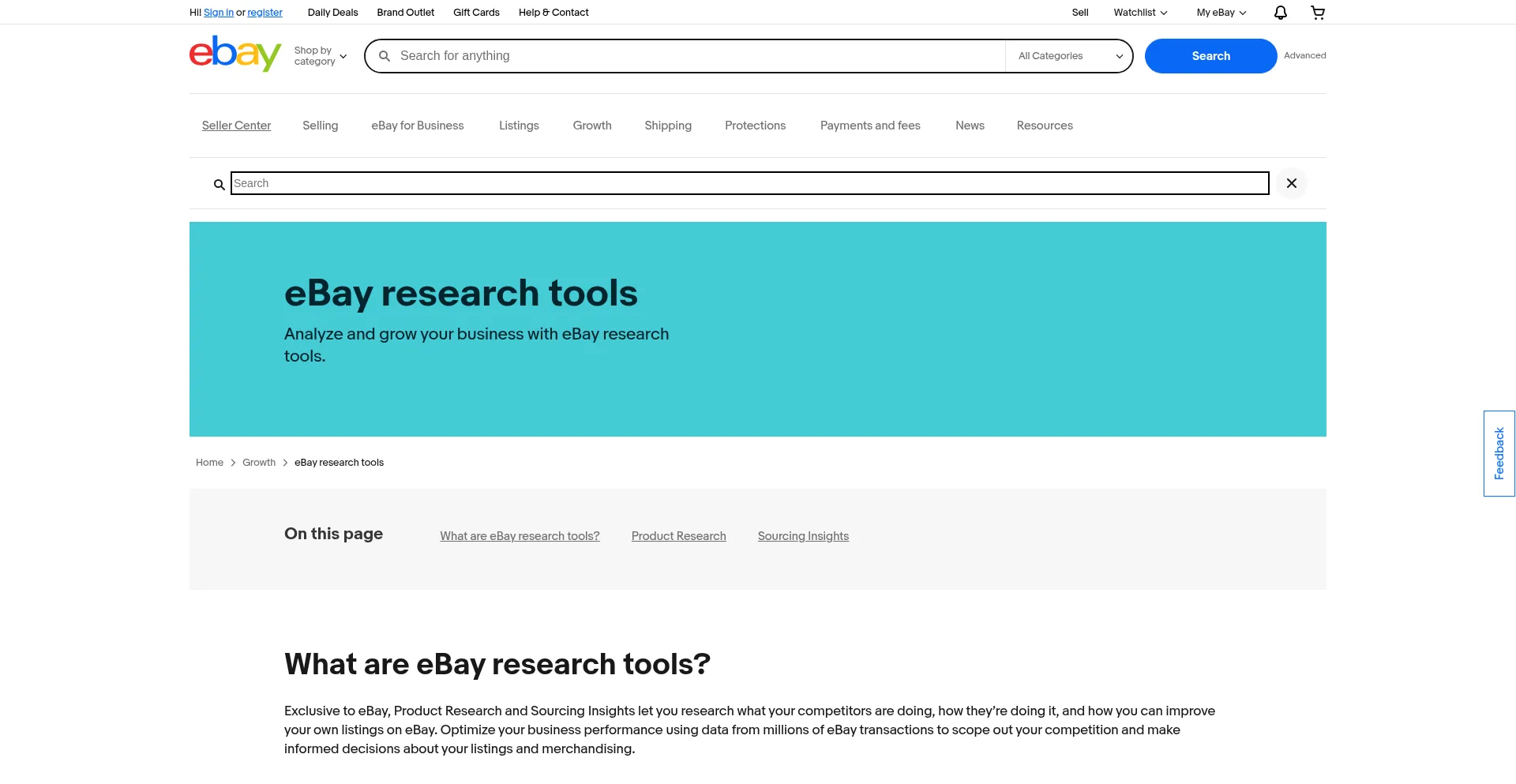Click the Sign in link

tap(218, 13)
